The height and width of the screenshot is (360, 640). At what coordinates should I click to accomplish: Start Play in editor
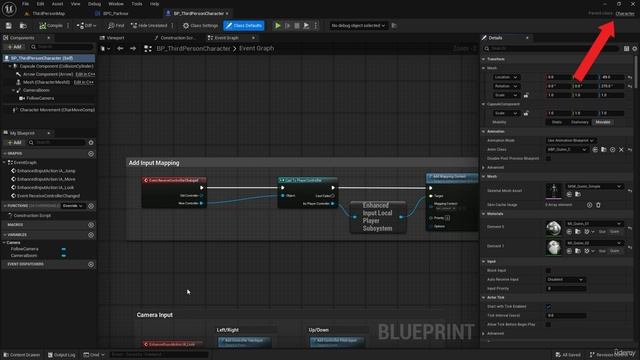pos(278,26)
